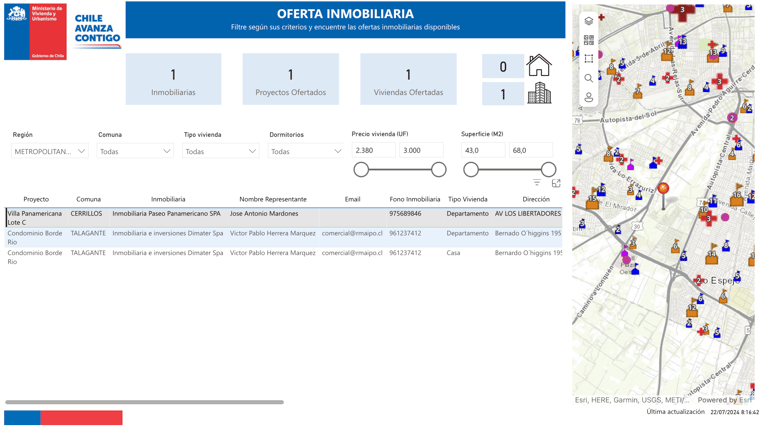Image resolution: width=768 pixels, height=434 pixels.
Task: Click the magenta circle cluster numbered 2
Action: 732,118
